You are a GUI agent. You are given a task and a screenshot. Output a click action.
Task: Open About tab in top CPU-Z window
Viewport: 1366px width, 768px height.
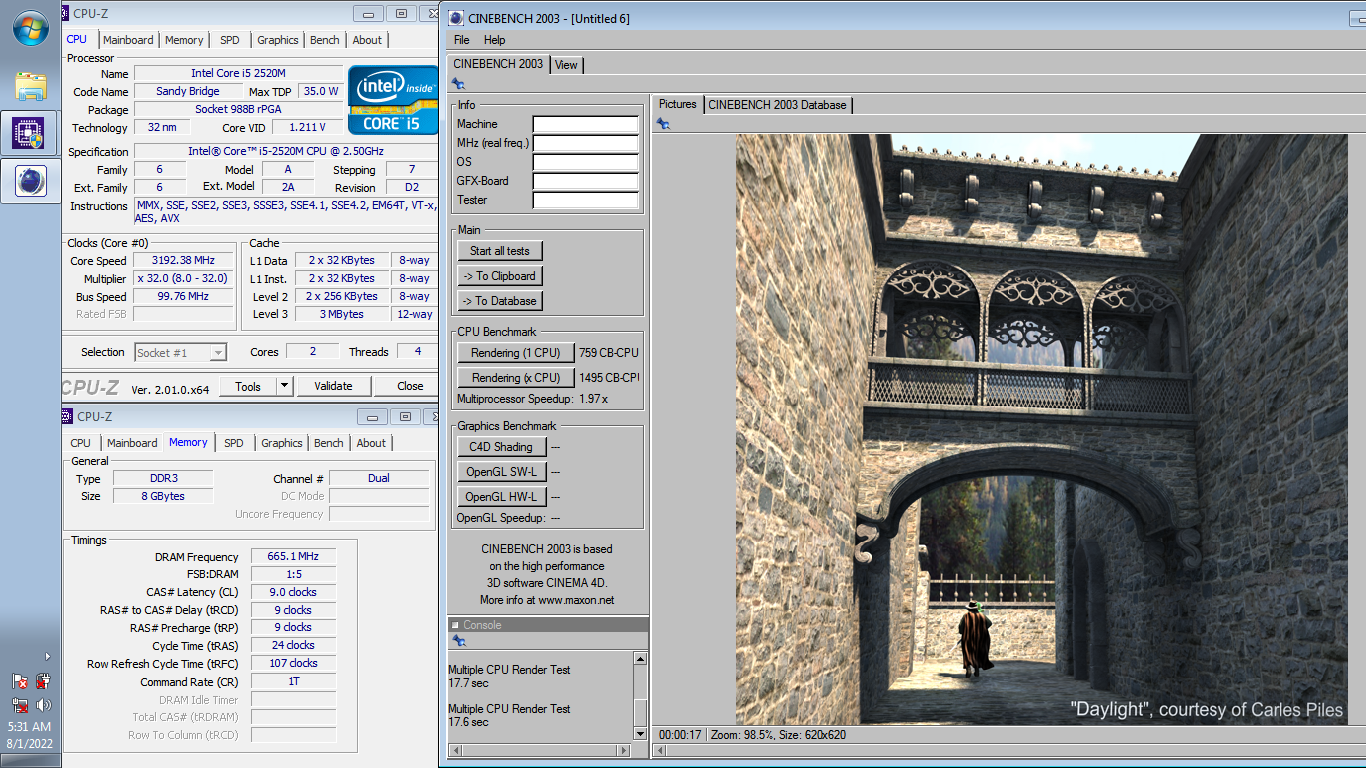pyautogui.click(x=367, y=40)
